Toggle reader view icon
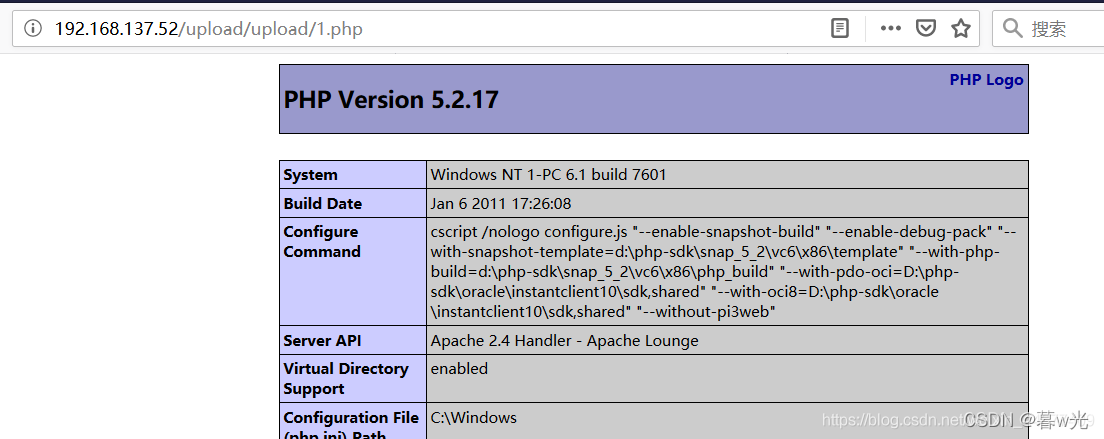Viewport: 1104px width, 439px height. coord(839,28)
